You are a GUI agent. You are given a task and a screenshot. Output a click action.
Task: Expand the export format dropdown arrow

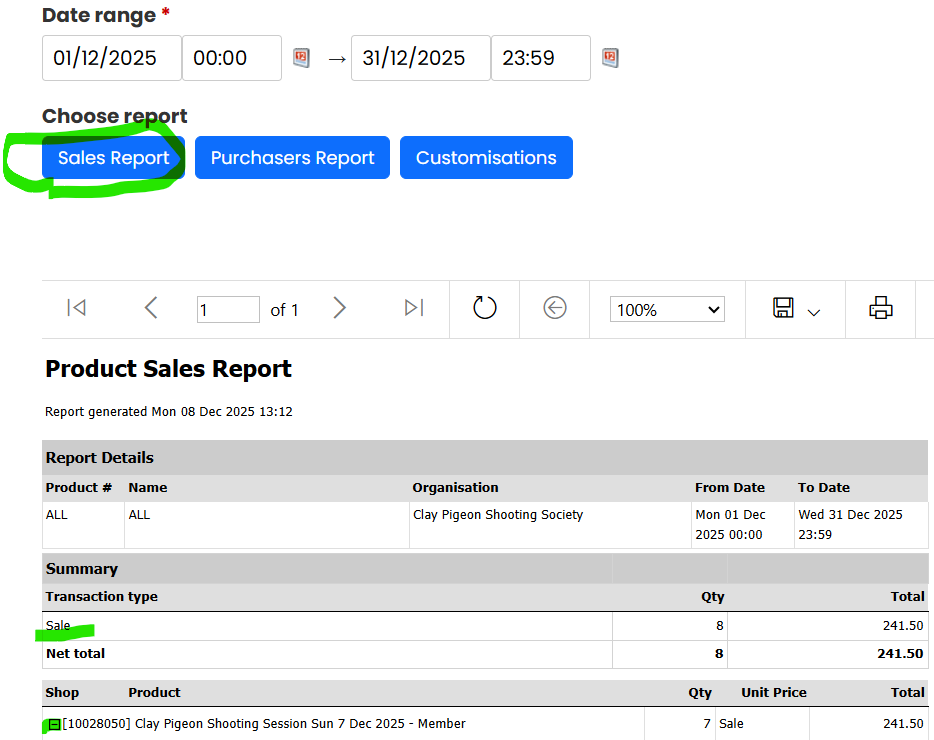tap(812, 313)
